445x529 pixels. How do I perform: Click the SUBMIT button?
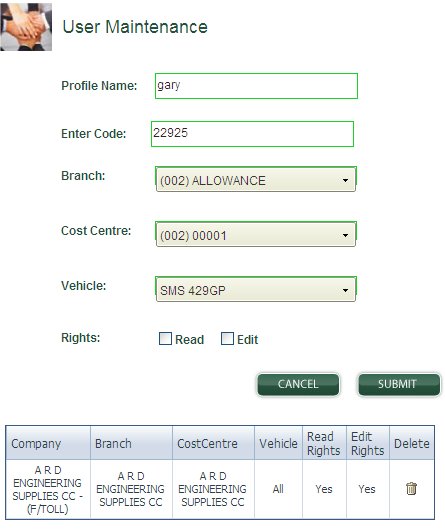coord(399,384)
